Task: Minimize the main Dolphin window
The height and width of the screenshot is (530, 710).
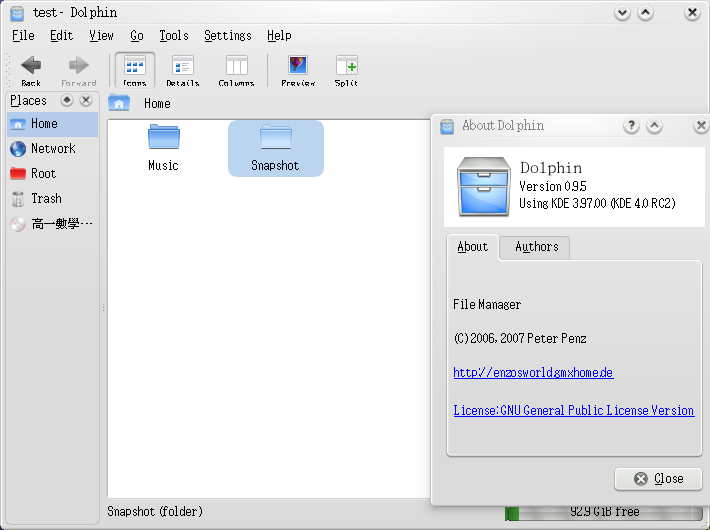Action: [623, 13]
